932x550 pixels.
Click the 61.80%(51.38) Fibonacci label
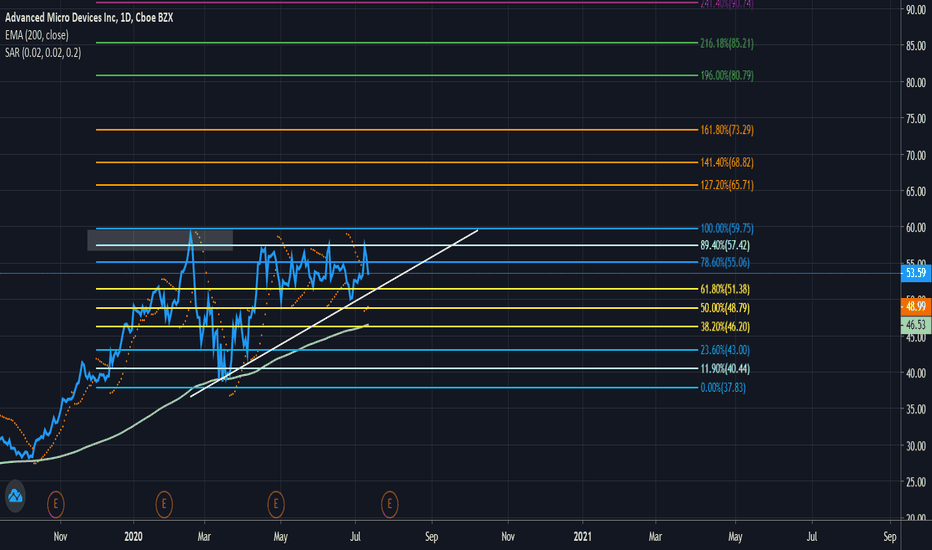tap(725, 289)
